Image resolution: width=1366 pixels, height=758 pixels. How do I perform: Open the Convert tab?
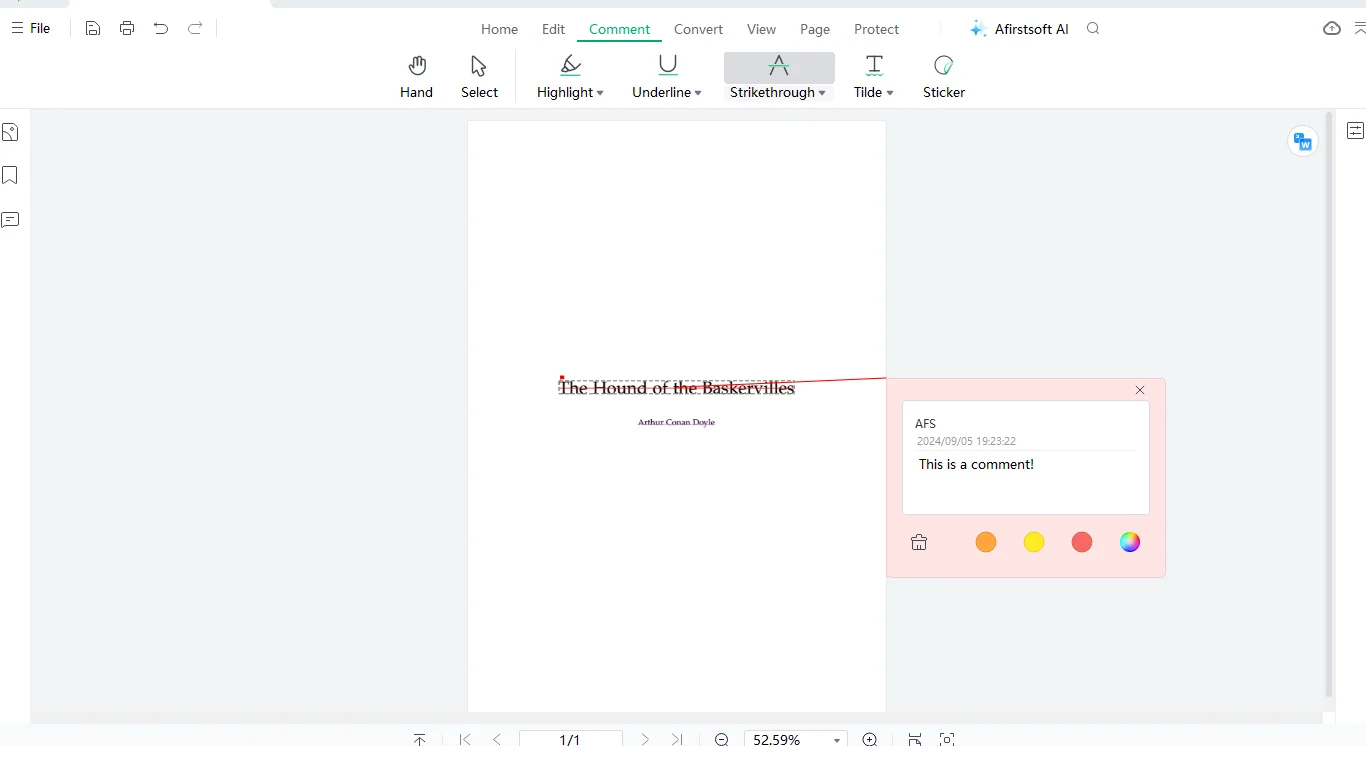(x=698, y=29)
